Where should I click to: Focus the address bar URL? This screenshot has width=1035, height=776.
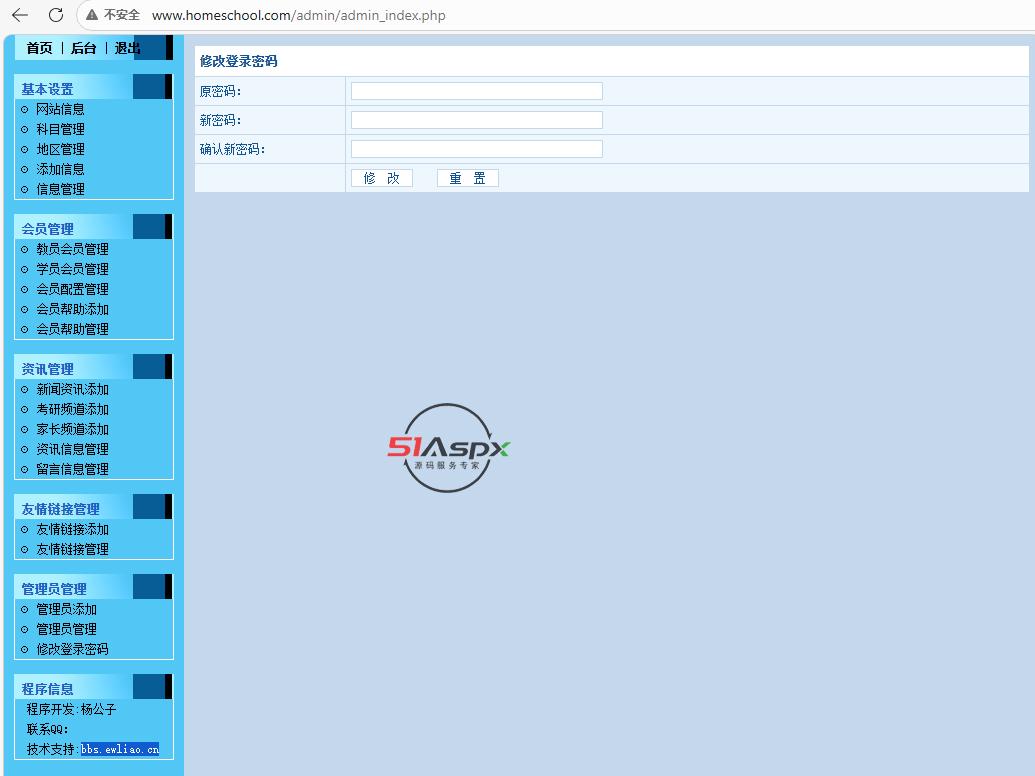298,15
